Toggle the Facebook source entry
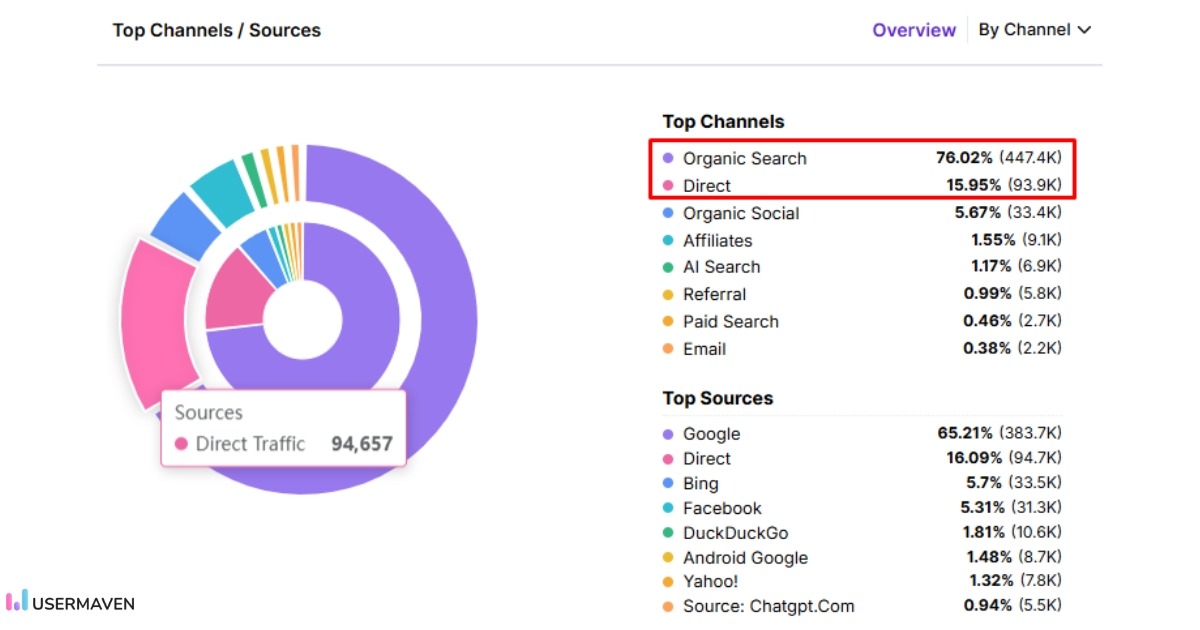1200x630 pixels. [722, 507]
